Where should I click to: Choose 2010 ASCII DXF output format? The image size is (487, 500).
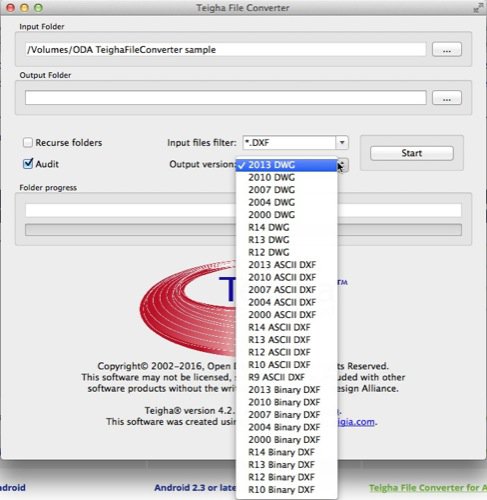(287, 277)
